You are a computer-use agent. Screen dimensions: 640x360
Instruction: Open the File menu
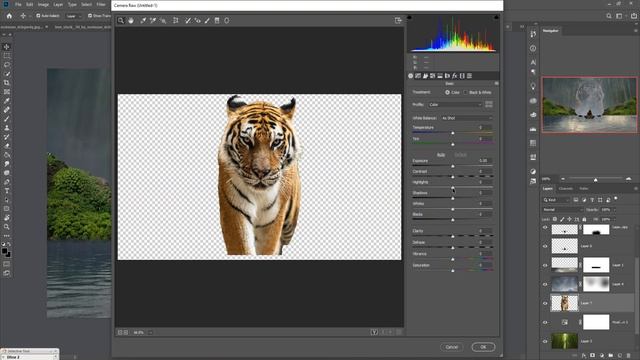[18, 4]
